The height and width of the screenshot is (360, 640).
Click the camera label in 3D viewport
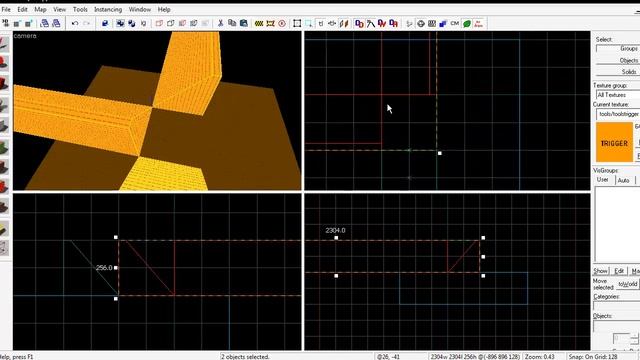coord(25,36)
